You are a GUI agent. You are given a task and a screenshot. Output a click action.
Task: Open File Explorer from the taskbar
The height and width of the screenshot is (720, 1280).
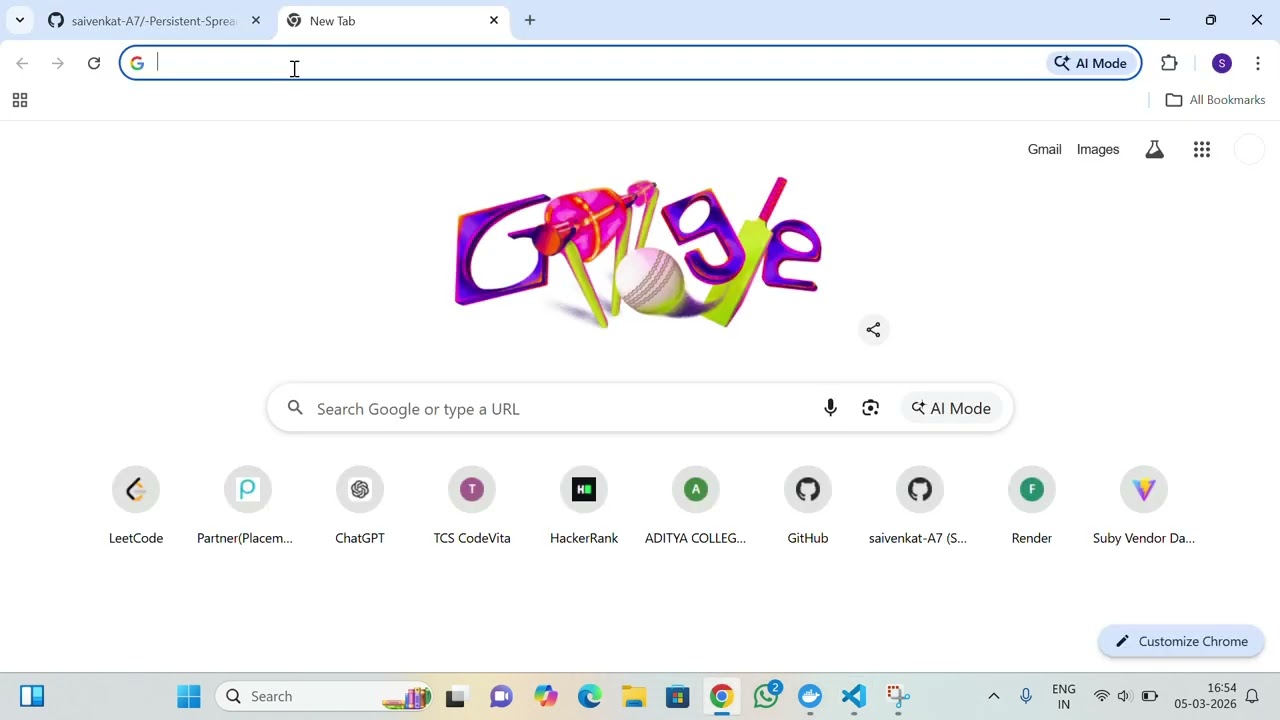(x=633, y=696)
